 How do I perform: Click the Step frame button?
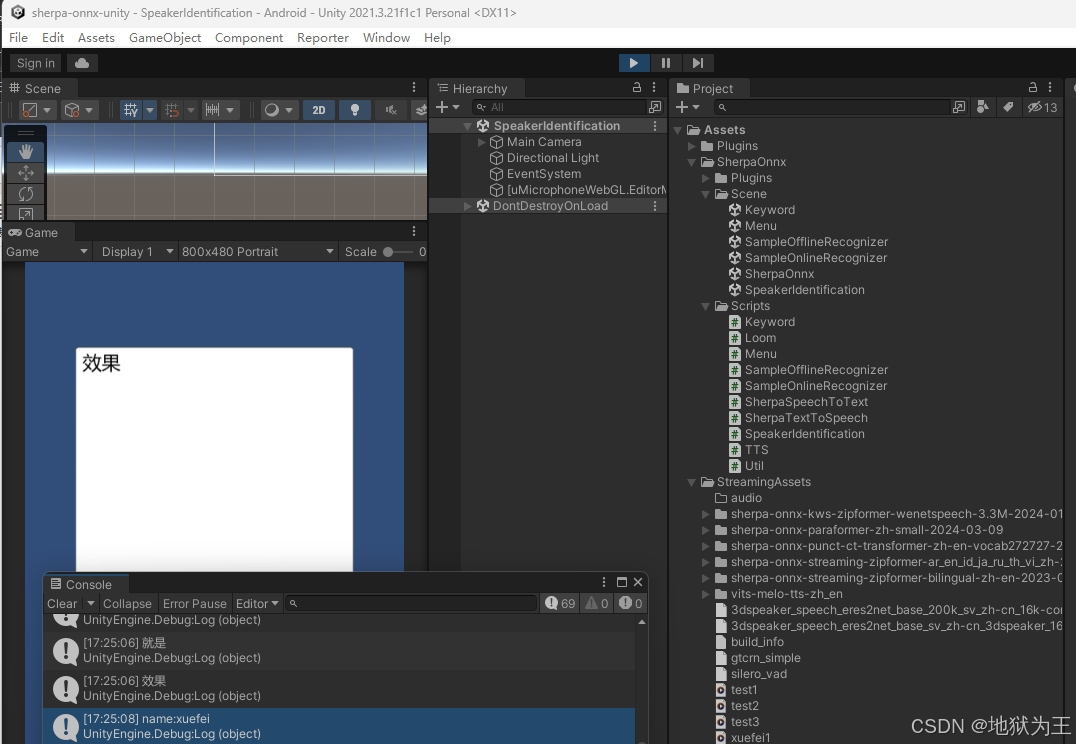[698, 63]
